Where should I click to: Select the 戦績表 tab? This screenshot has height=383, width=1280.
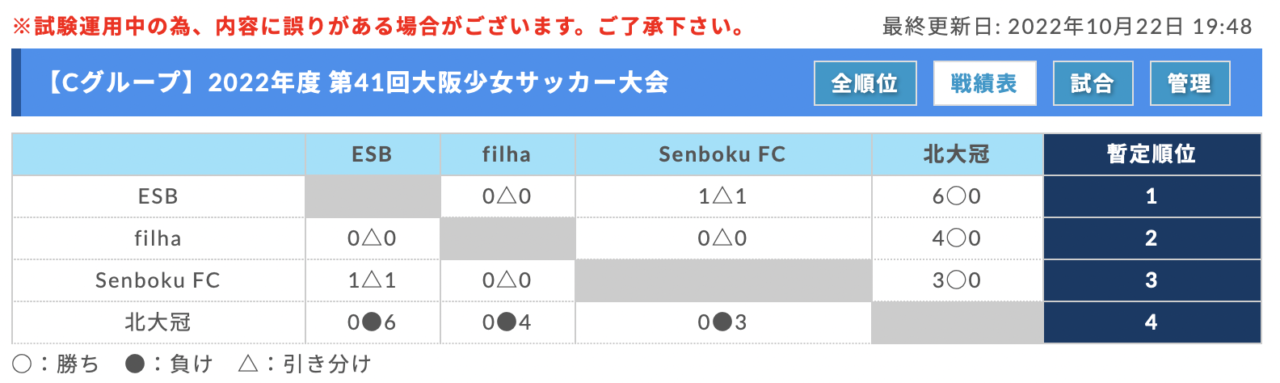[984, 84]
